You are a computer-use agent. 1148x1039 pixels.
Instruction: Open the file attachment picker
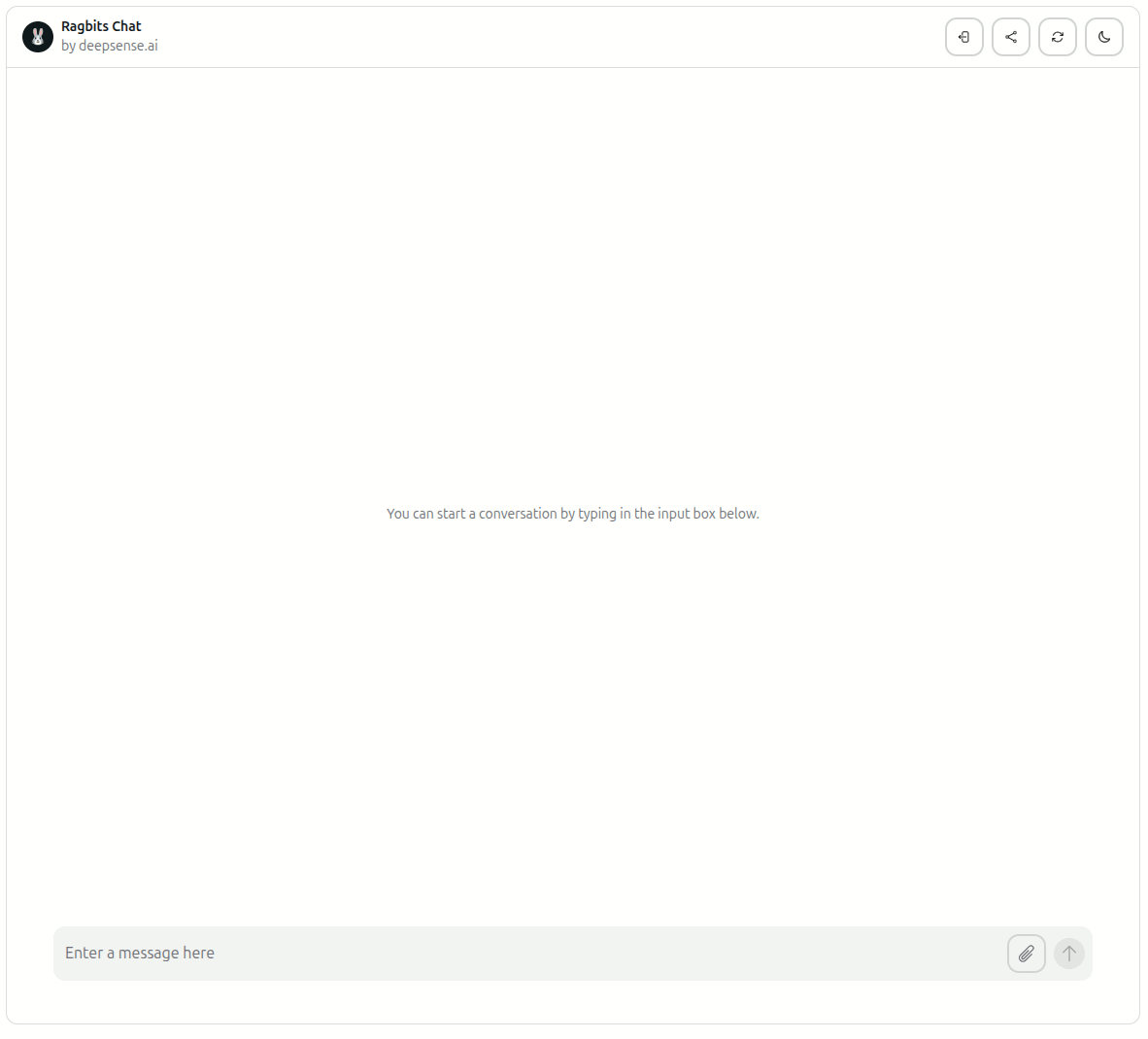[1026, 954]
